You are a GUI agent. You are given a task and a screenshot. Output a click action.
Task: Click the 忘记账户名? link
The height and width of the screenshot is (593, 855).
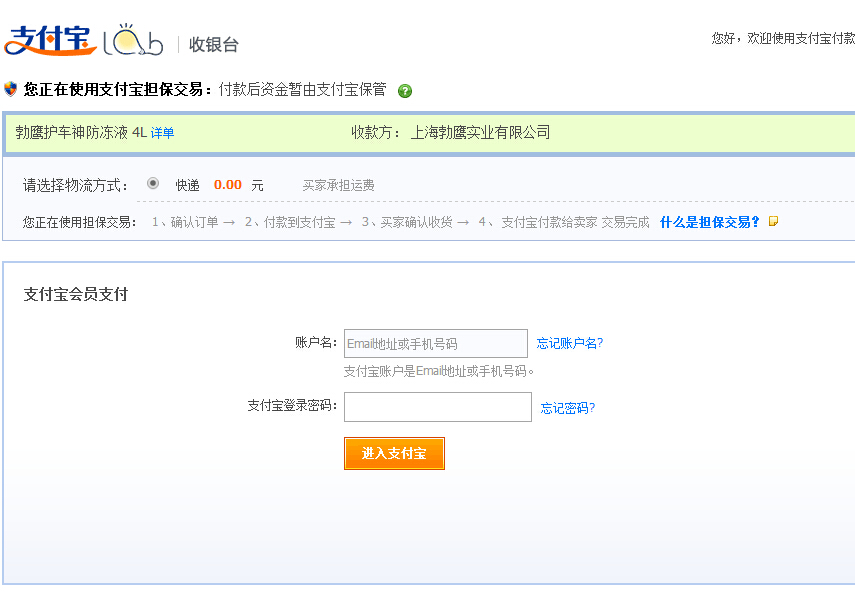(569, 343)
